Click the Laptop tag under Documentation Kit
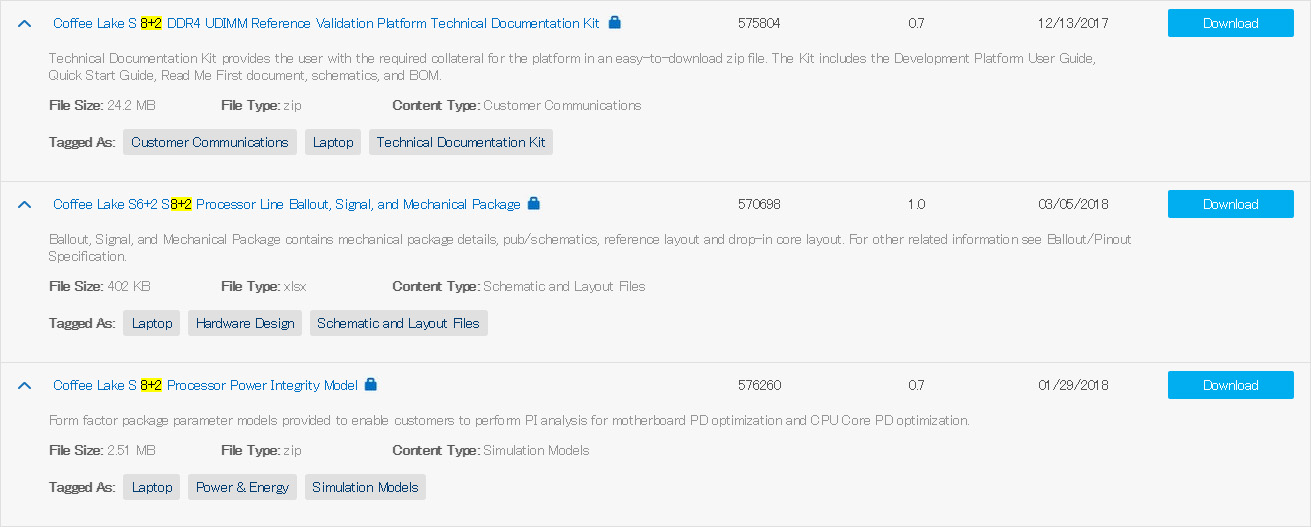Viewport: 1311px width, 527px height. (x=333, y=142)
